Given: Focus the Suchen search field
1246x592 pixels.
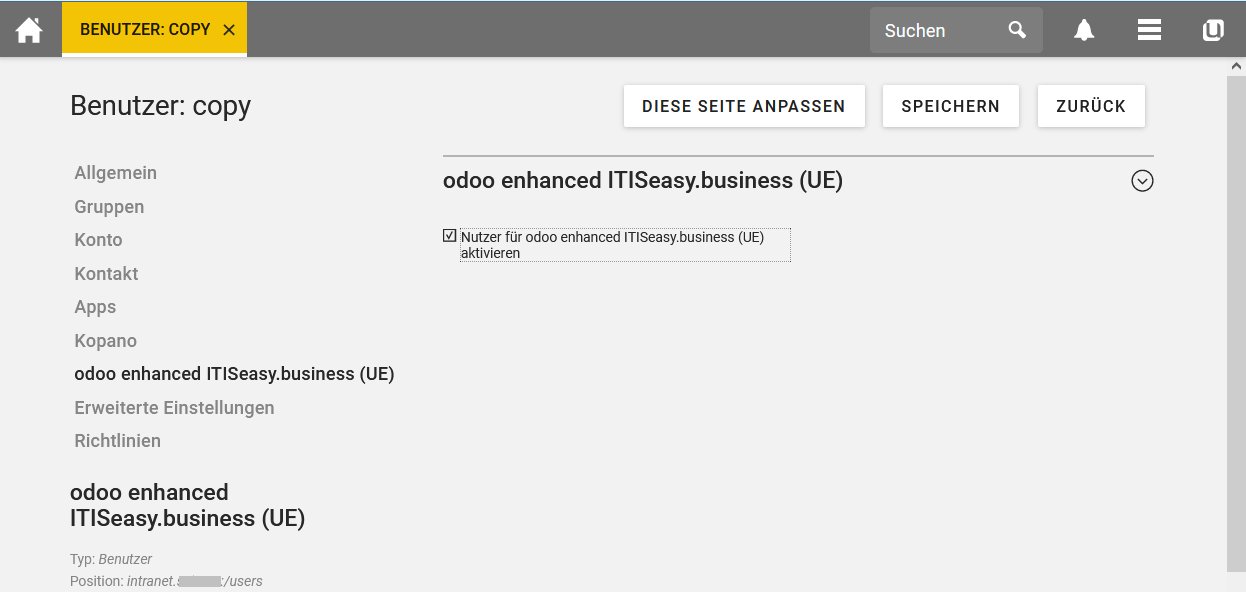Looking at the screenshot, I should click(x=956, y=30).
